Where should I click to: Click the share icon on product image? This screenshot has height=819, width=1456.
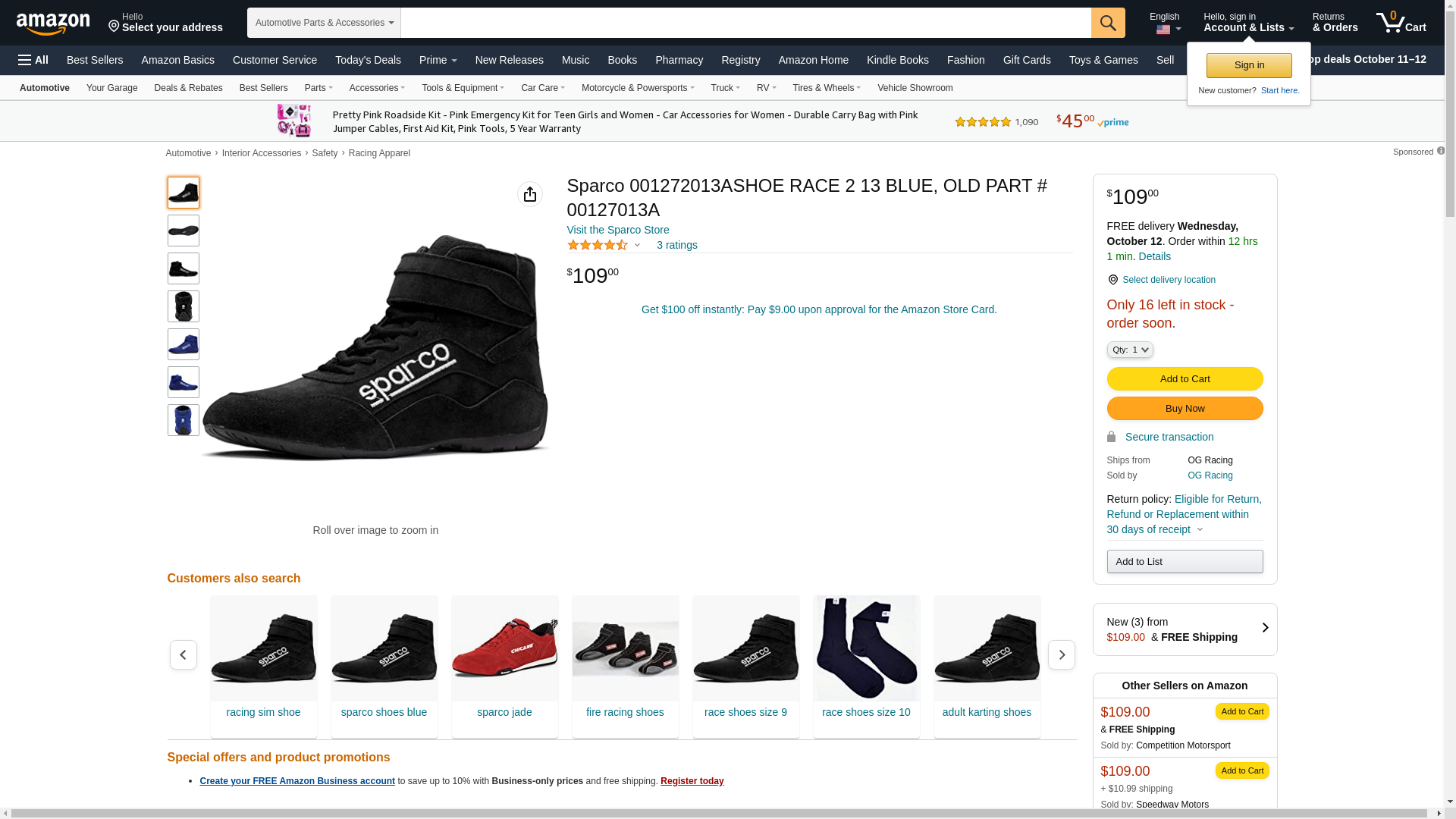click(x=530, y=194)
